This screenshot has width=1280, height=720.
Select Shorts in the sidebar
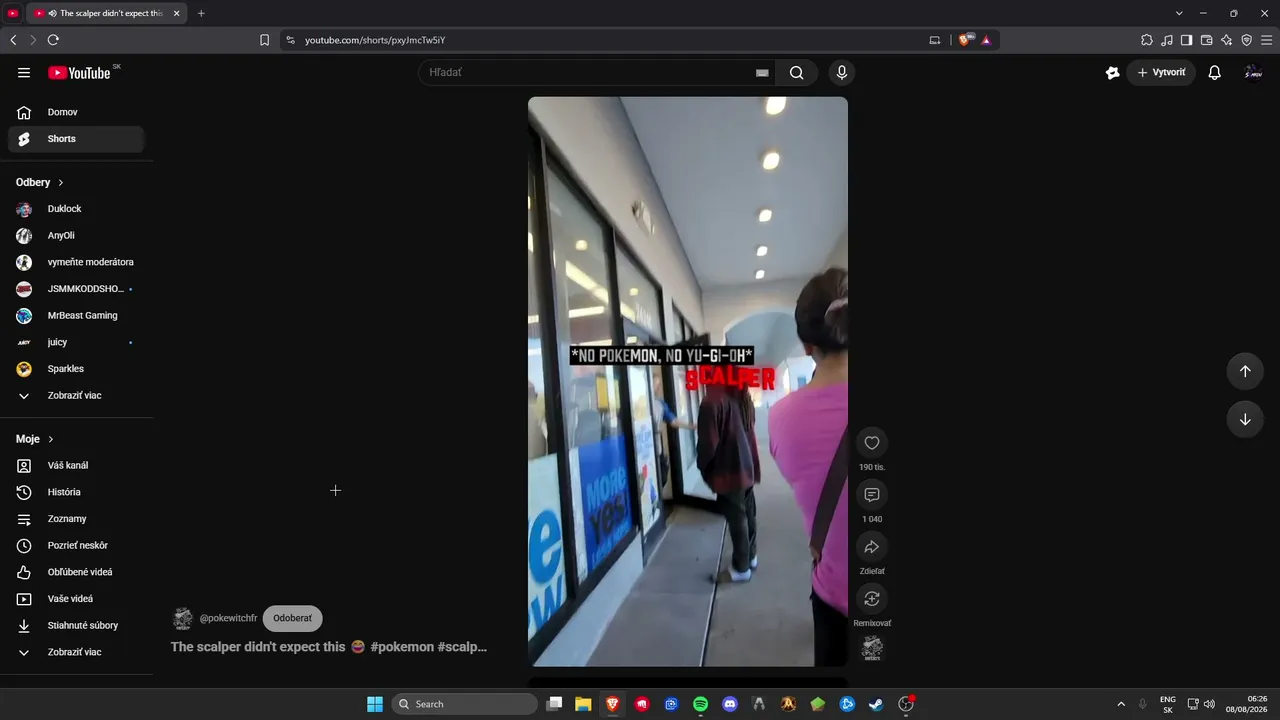pyautogui.click(x=76, y=139)
